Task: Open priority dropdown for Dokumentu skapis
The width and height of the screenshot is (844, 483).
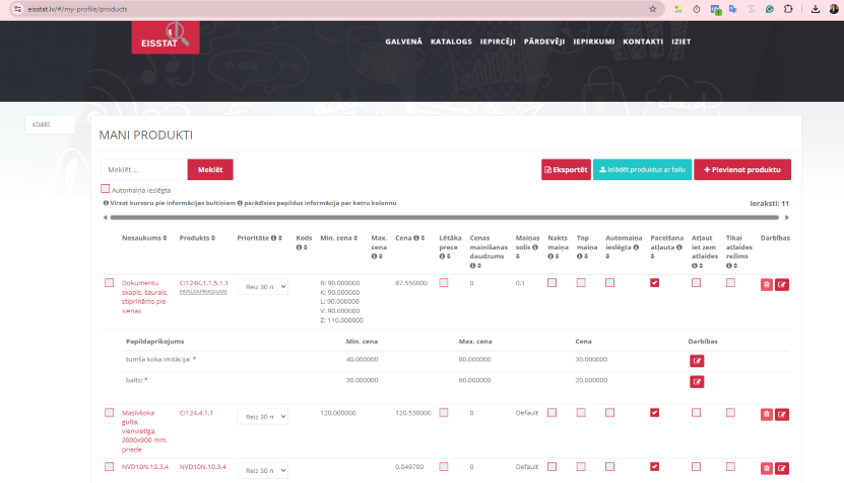Action: pos(262,287)
